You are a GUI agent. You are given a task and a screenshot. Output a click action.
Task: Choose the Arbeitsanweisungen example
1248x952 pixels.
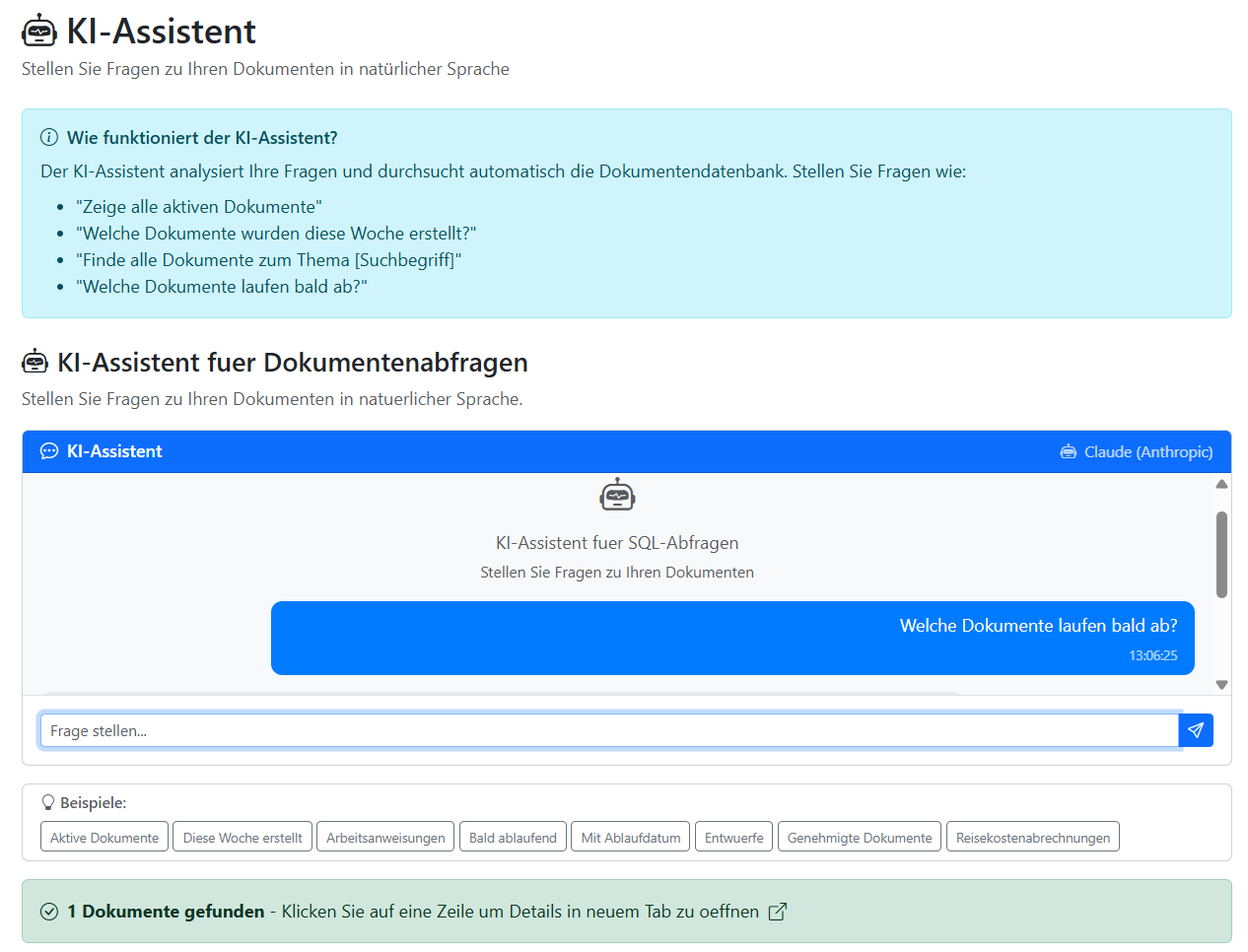pyautogui.click(x=384, y=836)
